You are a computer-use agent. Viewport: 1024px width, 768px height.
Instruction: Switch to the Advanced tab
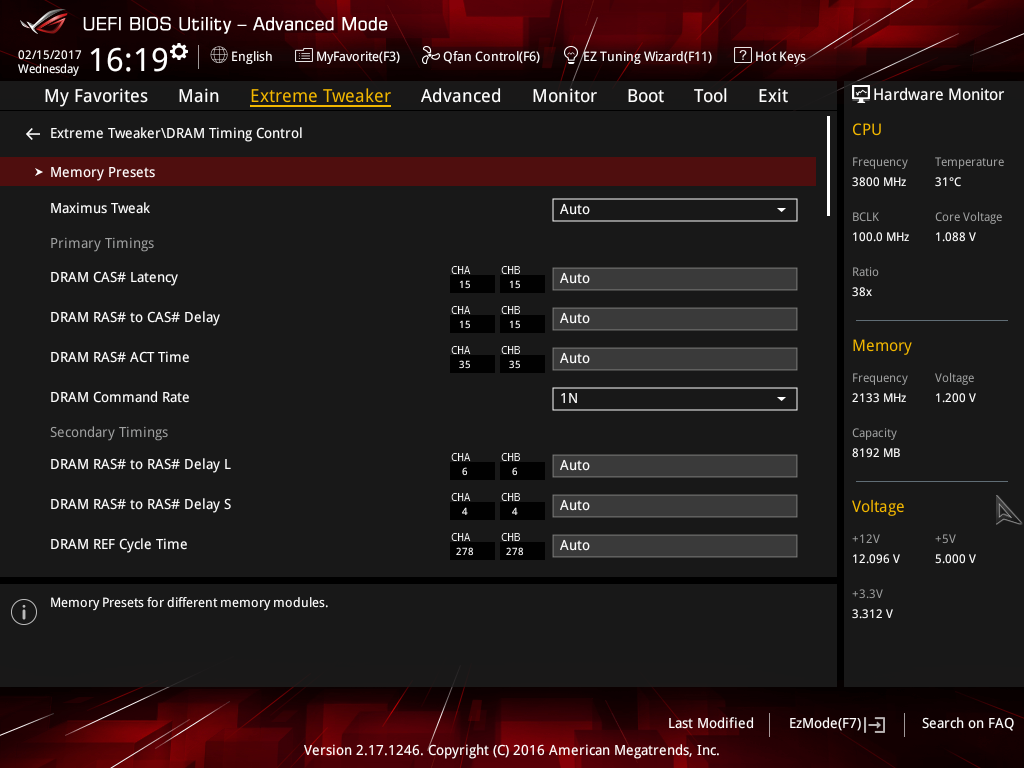(x=460, y=96)
